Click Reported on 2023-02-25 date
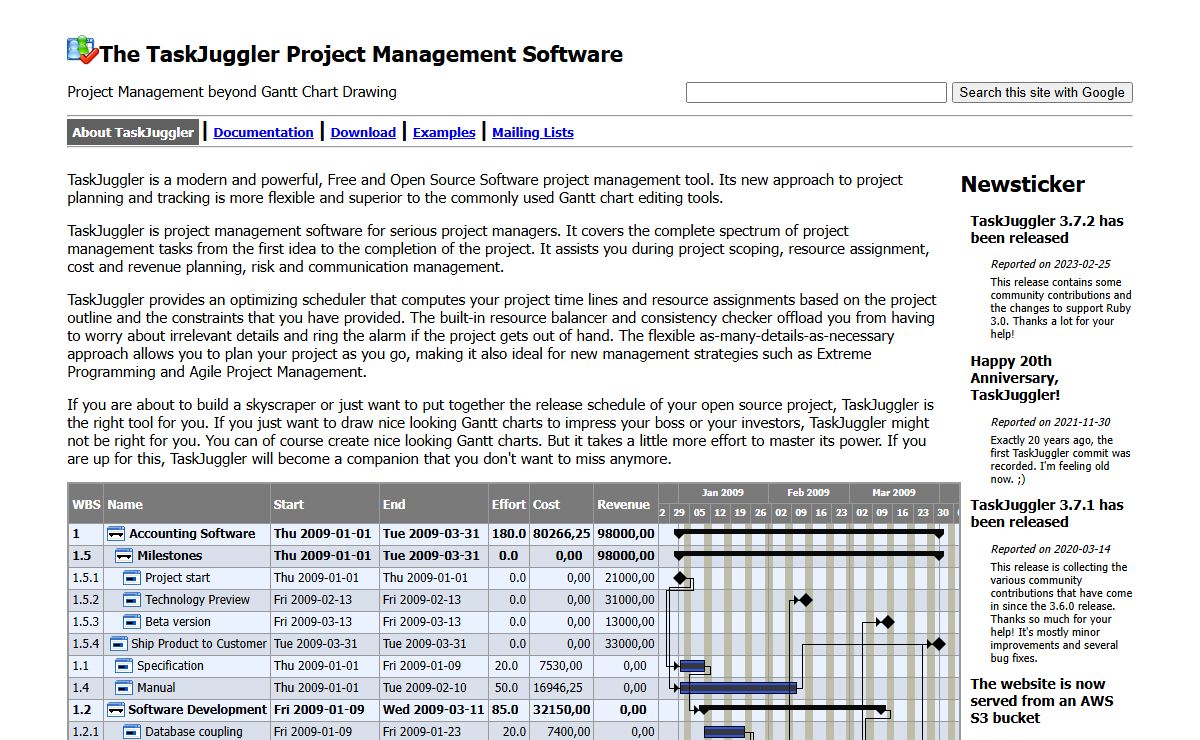This screenshot has width=1200, height=740. pos(1050,264)
